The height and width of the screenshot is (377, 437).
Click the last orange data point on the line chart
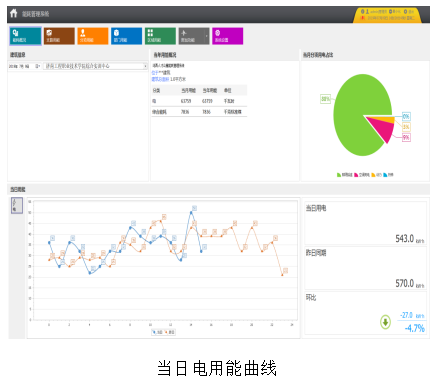[282, 275]
